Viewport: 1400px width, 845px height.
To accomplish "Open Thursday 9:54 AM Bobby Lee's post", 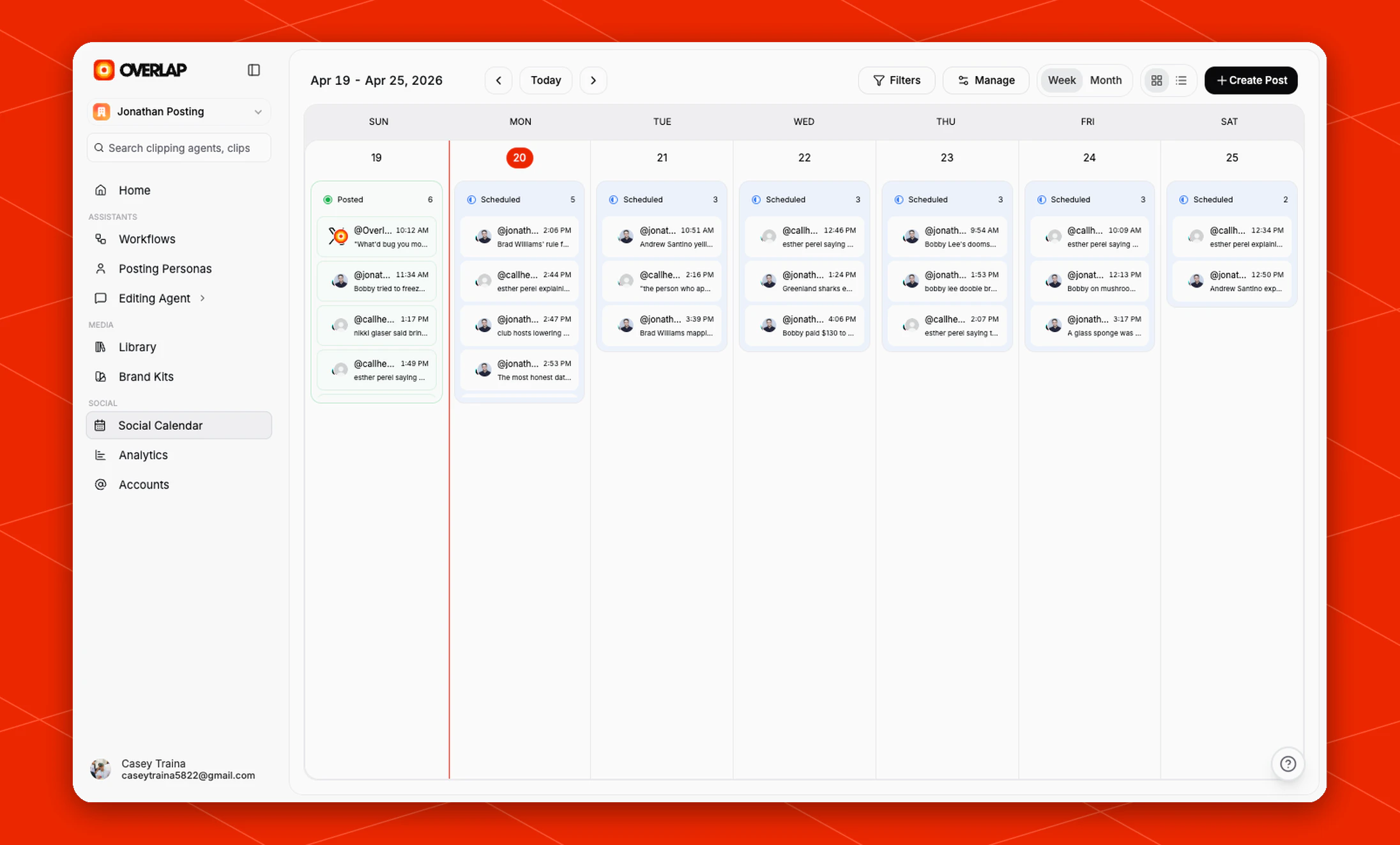I will (947, 237).
